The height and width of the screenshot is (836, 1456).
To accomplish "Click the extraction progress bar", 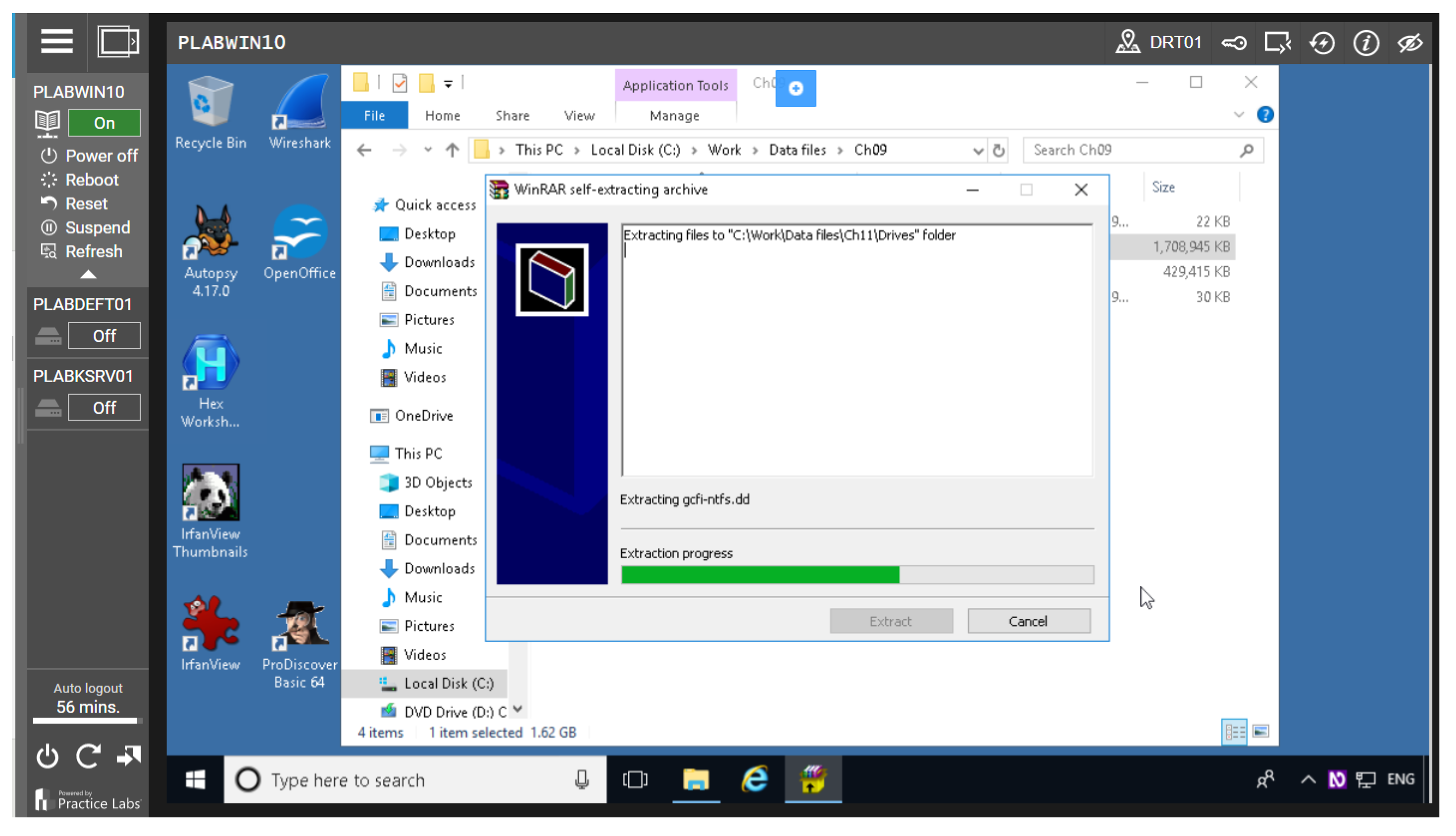I will pyautogui.click(x=857, y=575).
